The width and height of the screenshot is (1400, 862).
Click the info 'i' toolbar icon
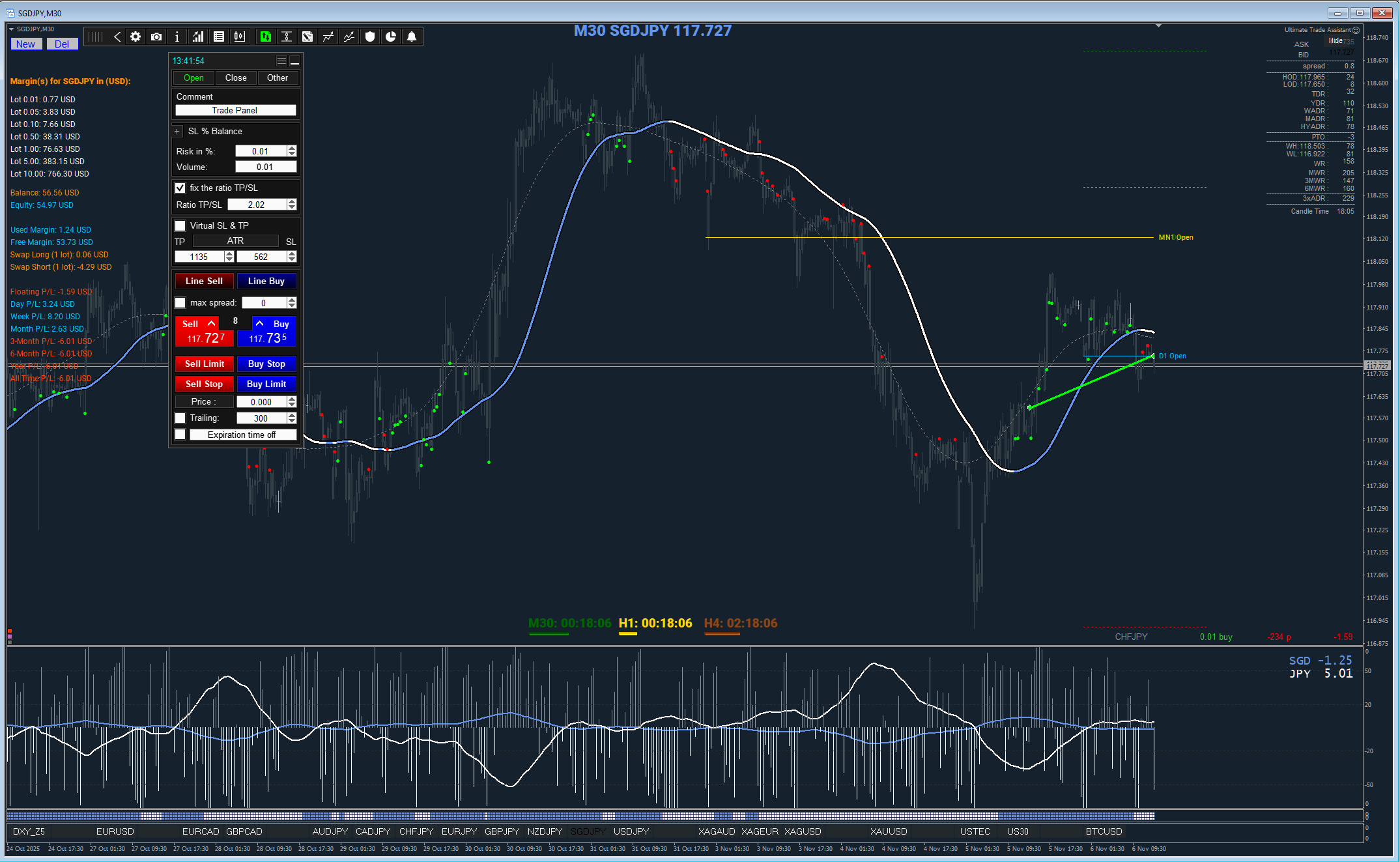coord(177,37)
